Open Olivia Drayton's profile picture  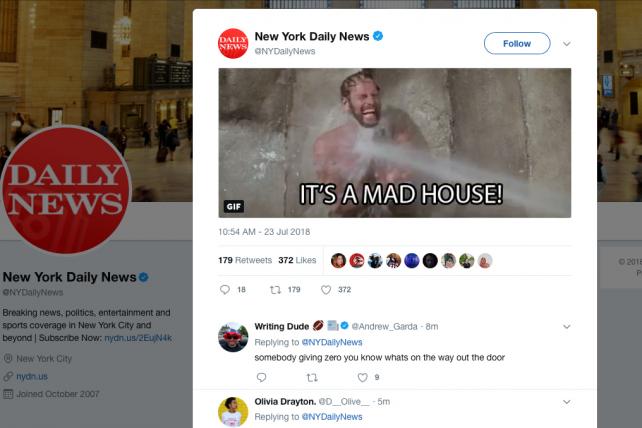(233, 412)
